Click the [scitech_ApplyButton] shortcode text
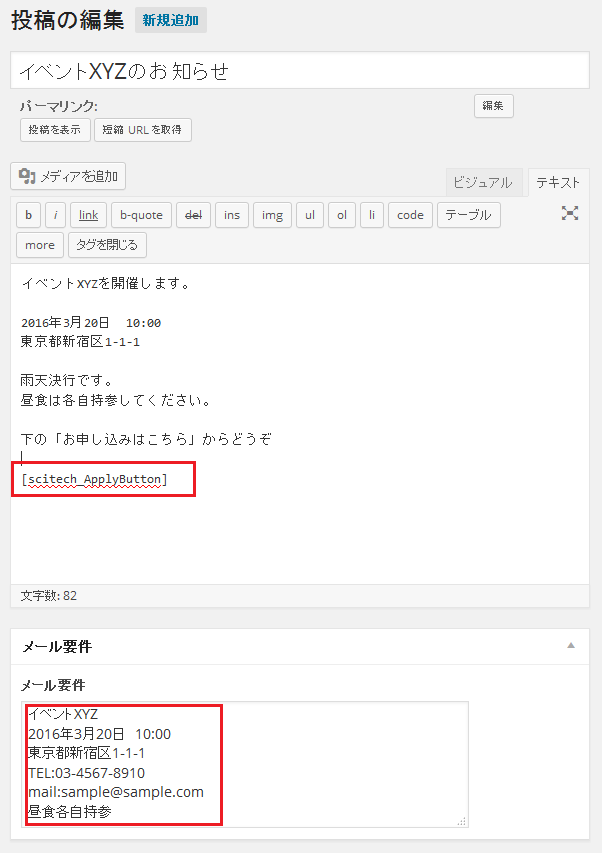Viewport: 602px width, 853px height. (x=94, y=479)
